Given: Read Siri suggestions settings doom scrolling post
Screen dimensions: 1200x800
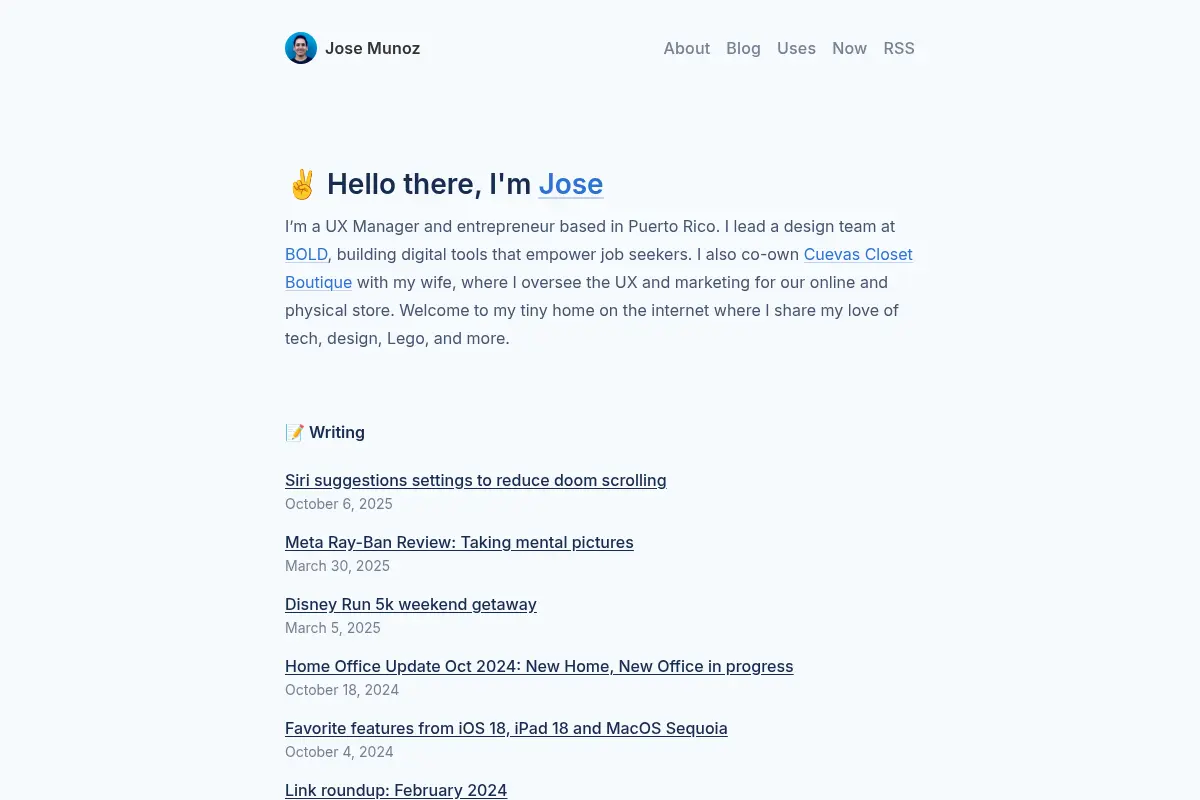Looking at the screenshot, I should tap(475, 480).
